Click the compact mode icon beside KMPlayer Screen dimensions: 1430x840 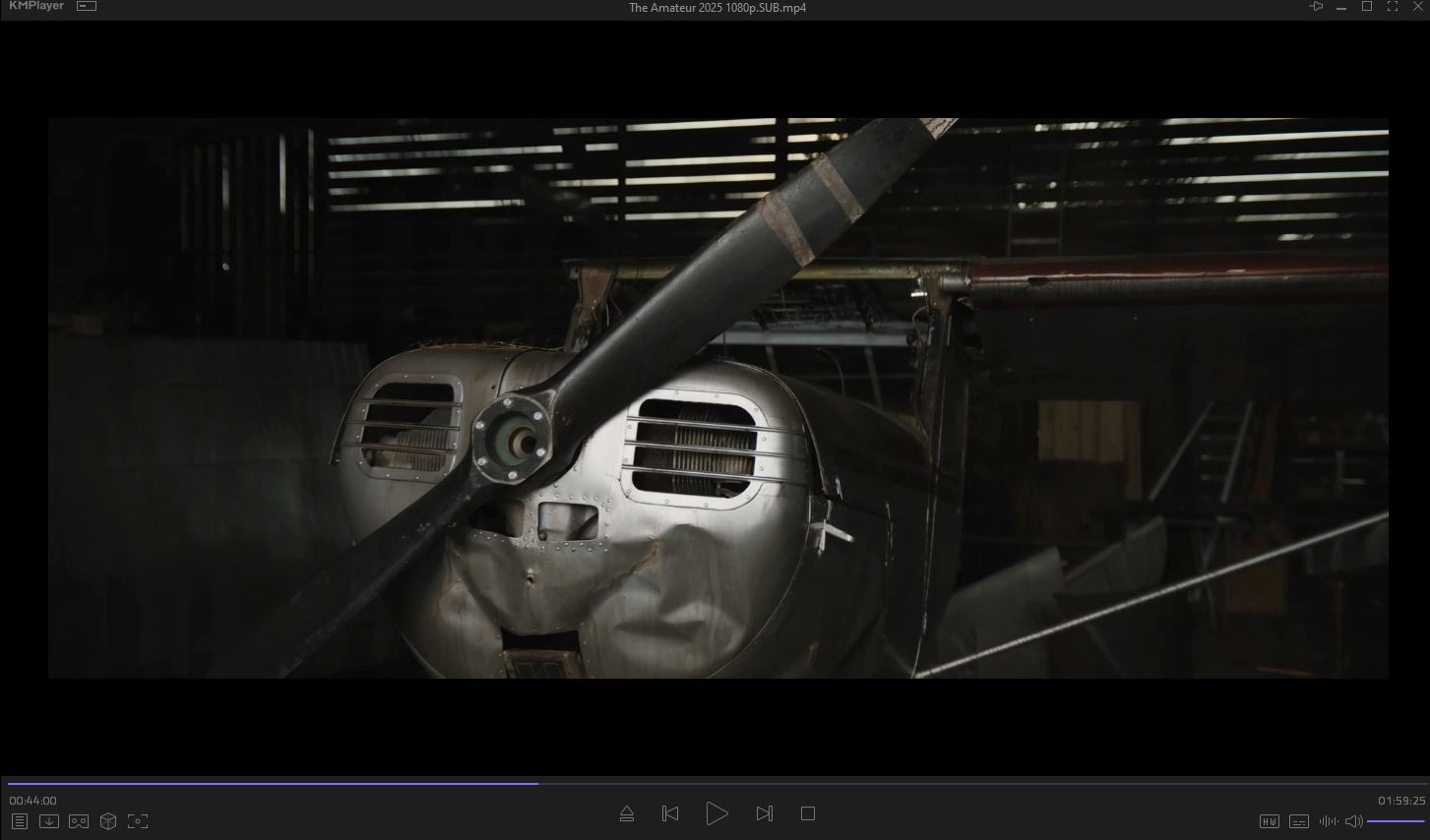click(x=87, y=7)
